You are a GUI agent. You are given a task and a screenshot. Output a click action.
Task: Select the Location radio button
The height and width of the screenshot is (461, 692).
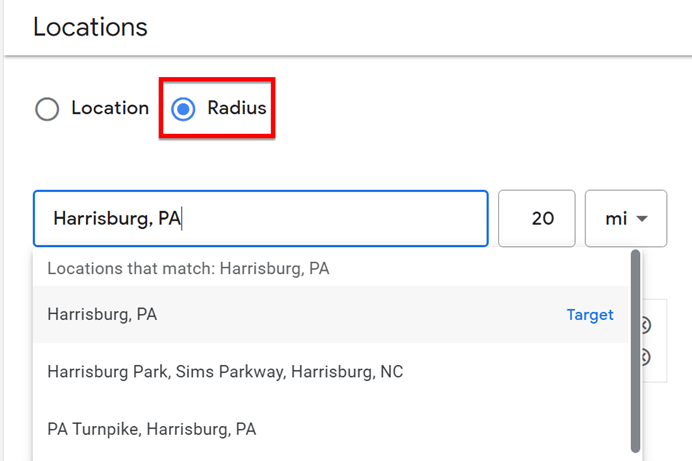(47, 109)
